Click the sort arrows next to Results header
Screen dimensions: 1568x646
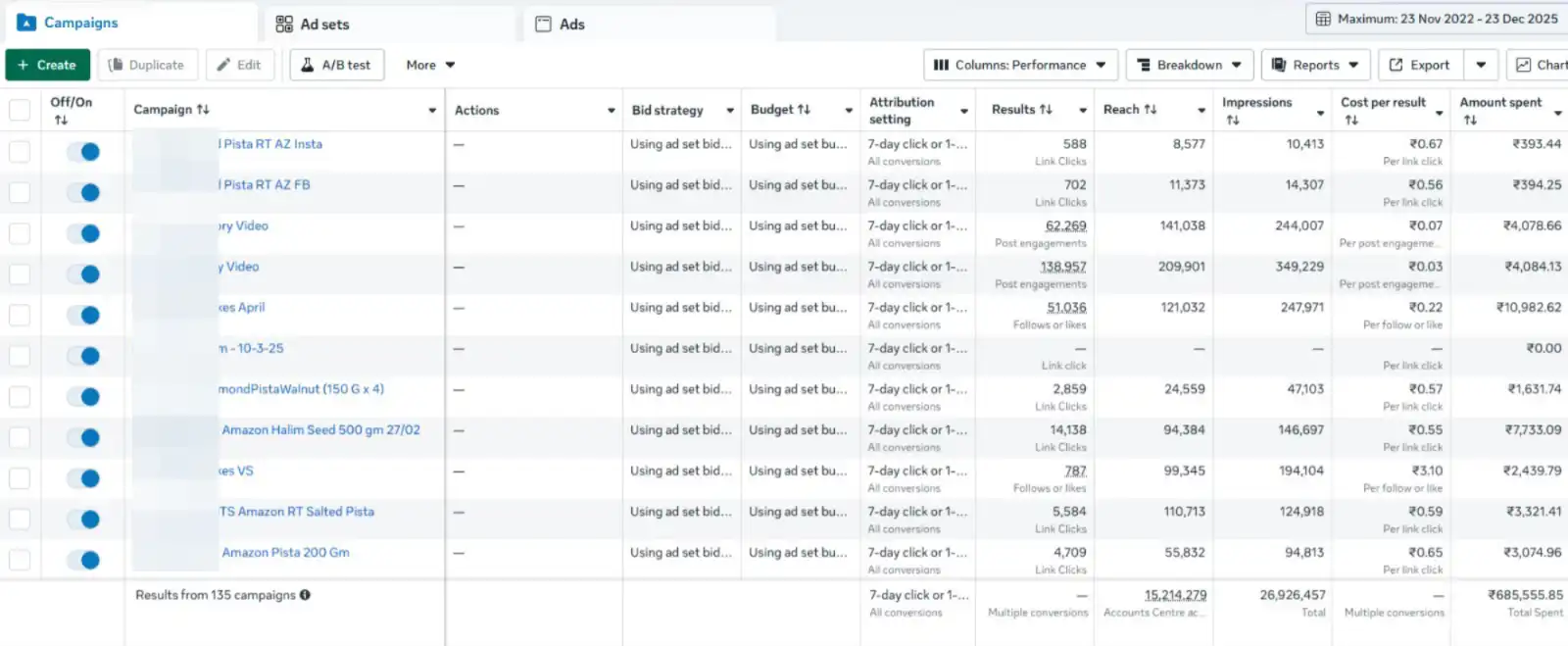click(x=1046, y=110)
